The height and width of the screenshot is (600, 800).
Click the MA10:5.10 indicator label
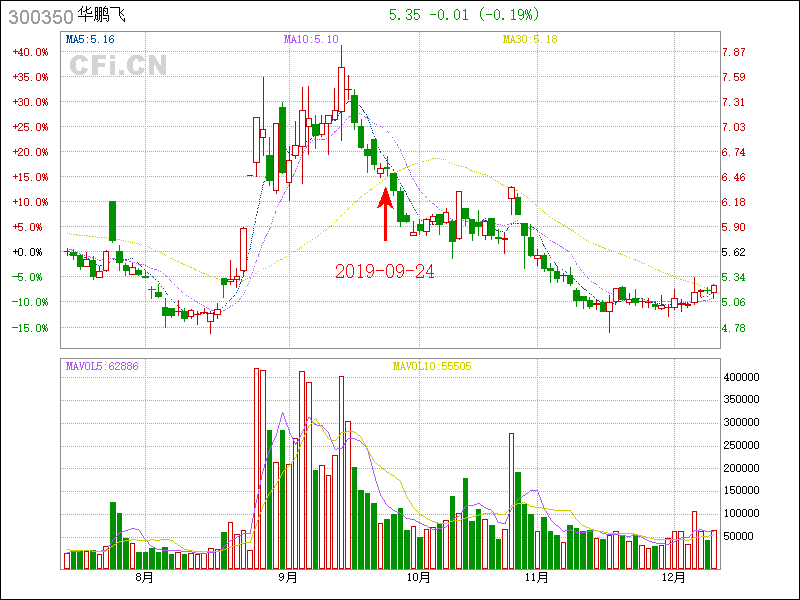click(311, 39)
